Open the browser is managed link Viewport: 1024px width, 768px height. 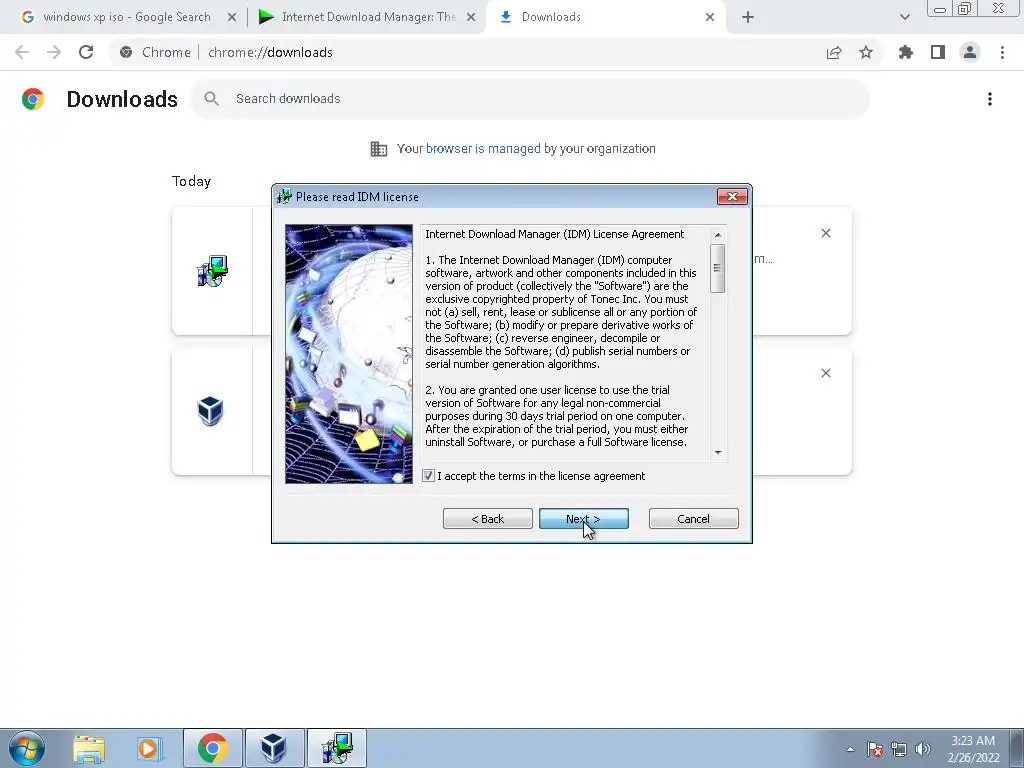pos(483,149)
